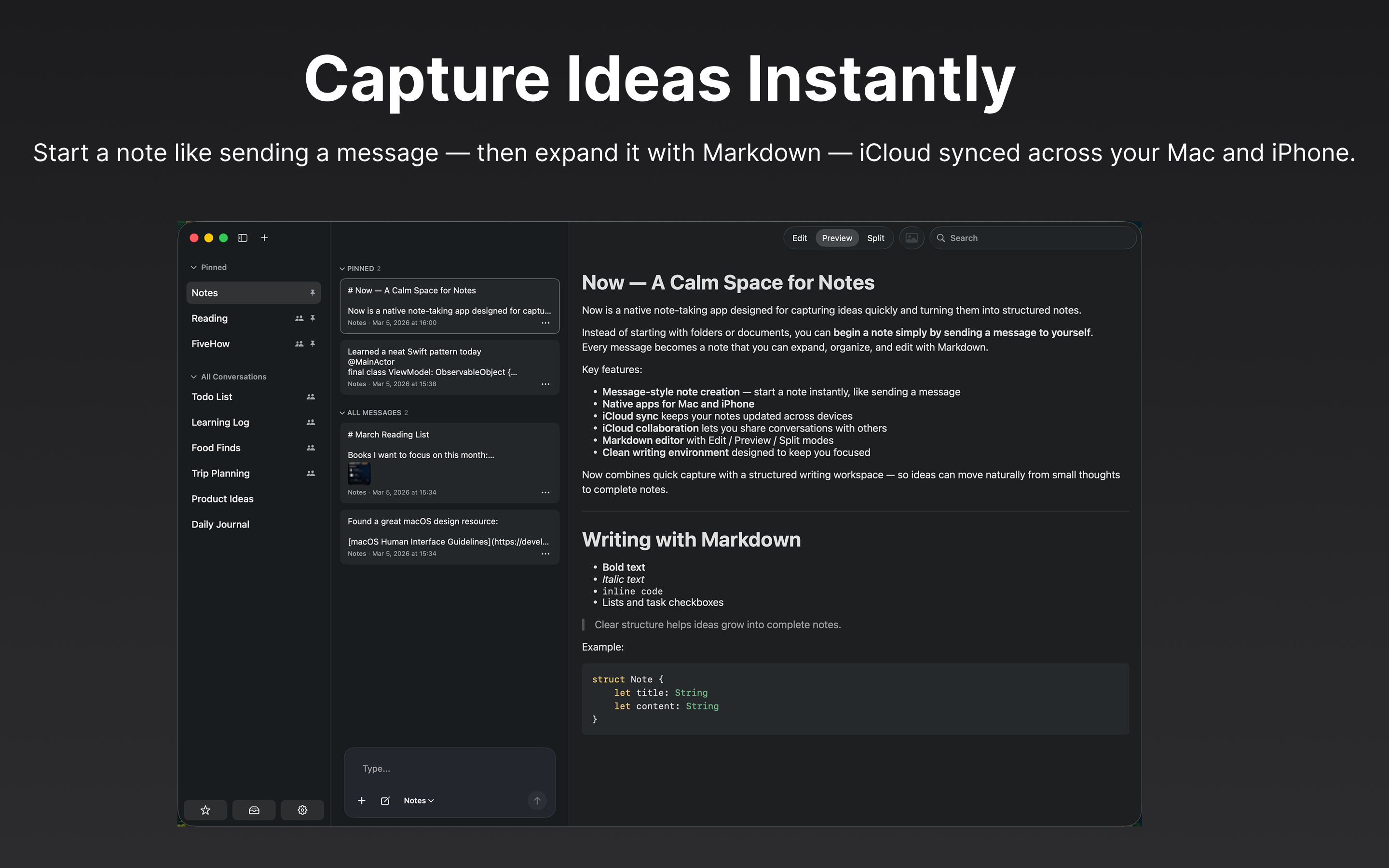Toggle pin on Notes conversation
1389x868 pixels.
pyautogui.click(x=312, y=293)
